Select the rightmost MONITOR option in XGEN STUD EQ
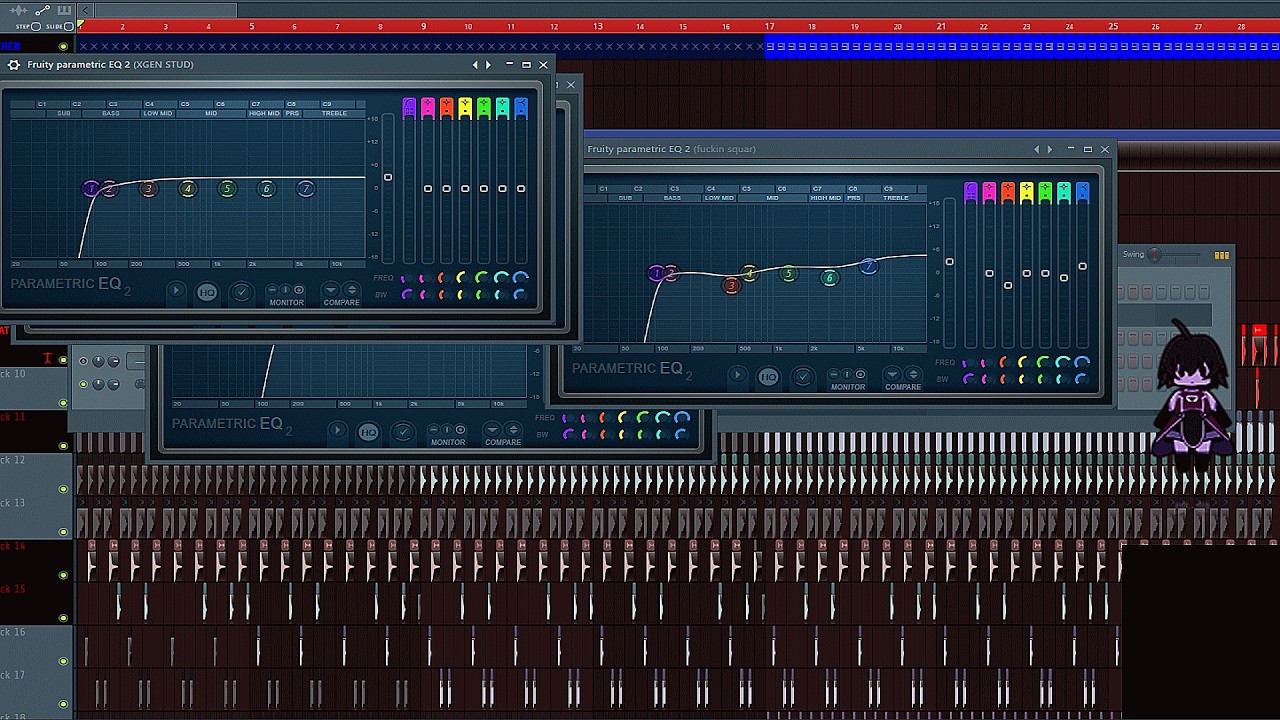 click(x=299, y=290)
